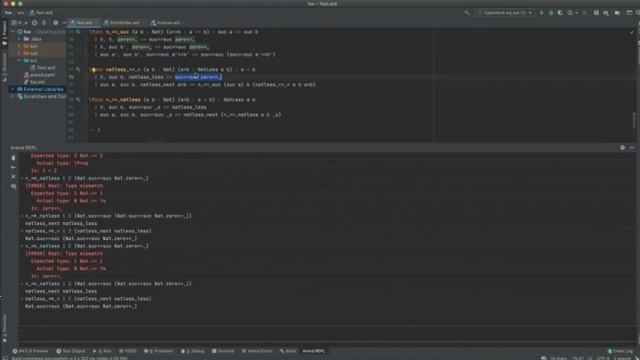The image size is (640, 360).
Task: Start debugging with the bug icon
Action: pyautogui.click(x=551, y=13)
